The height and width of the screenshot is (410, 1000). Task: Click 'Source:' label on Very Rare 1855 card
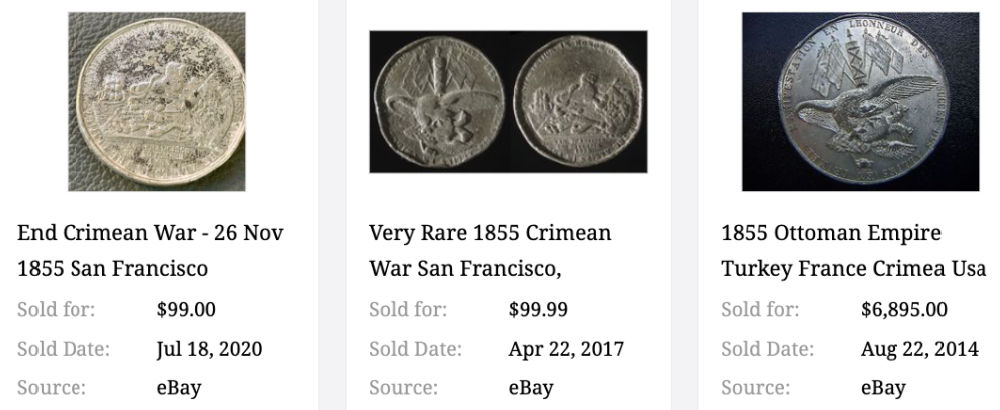402,388
